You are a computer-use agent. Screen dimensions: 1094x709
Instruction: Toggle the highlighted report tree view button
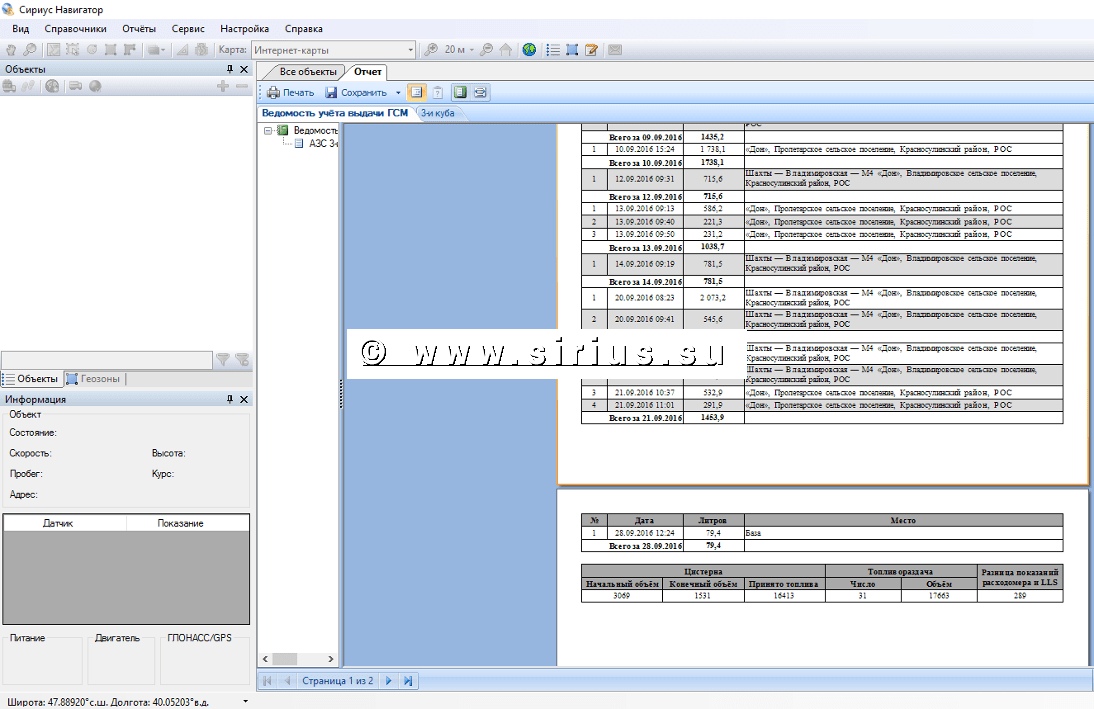point(416,92)
